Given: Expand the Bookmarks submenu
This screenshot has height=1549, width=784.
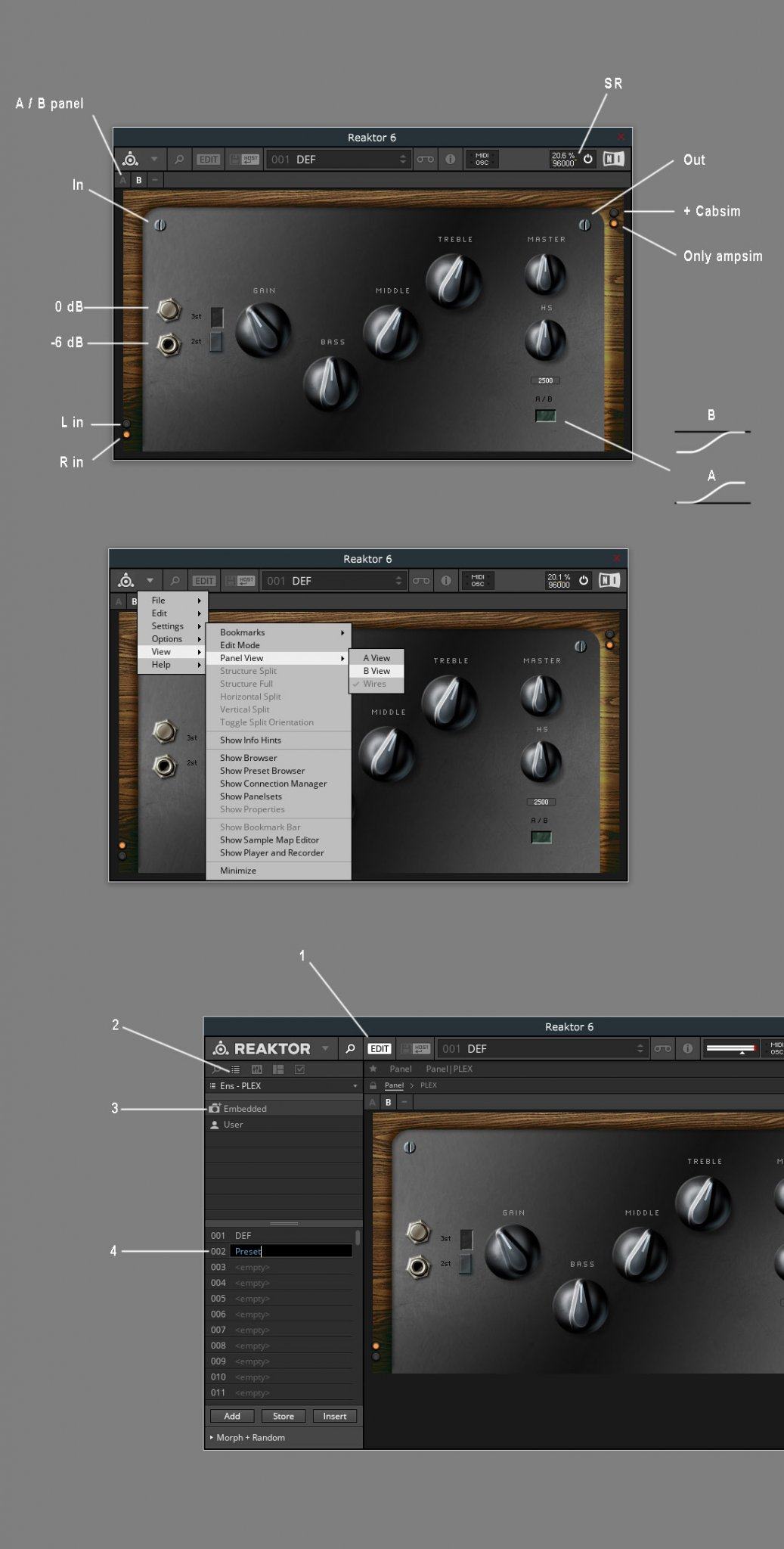Looking at the screenshot, I should point(278,632).
